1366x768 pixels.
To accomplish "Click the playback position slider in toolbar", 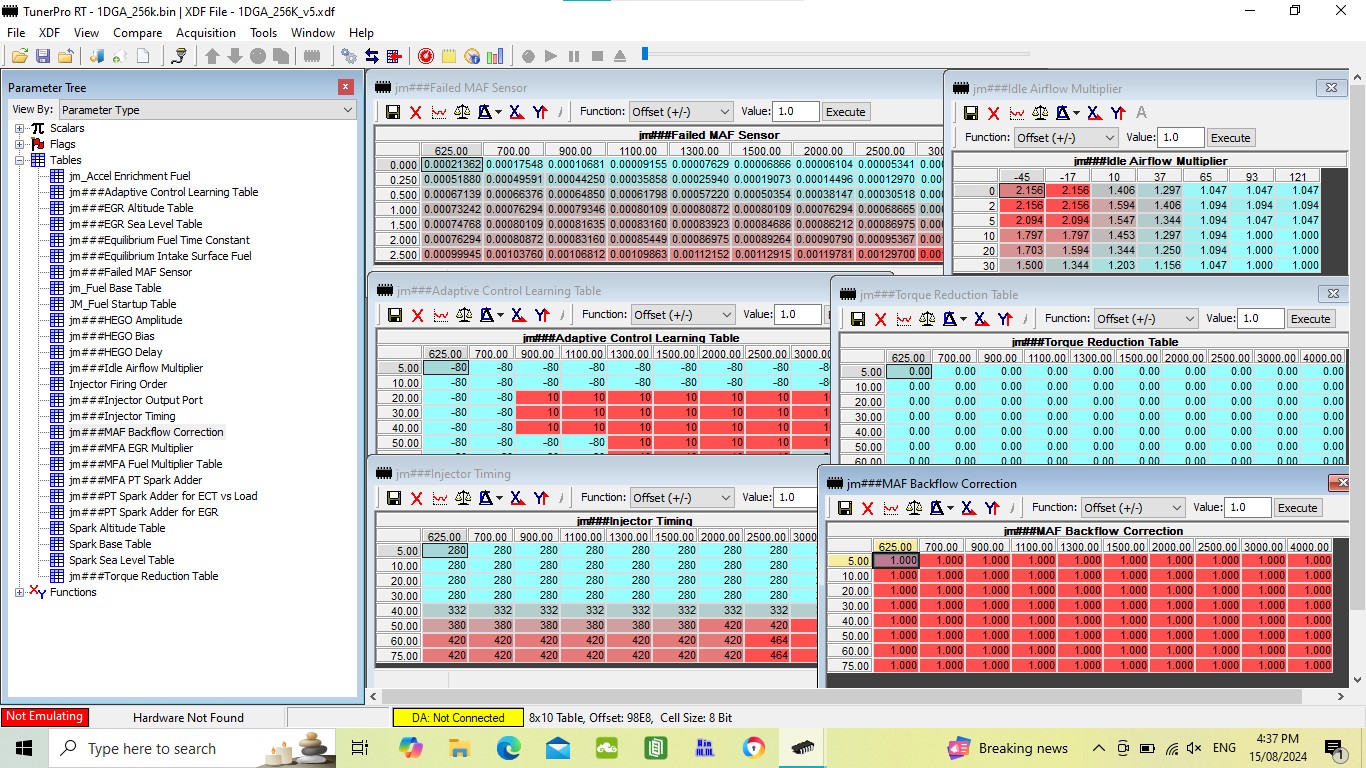I will coord(645,55).
